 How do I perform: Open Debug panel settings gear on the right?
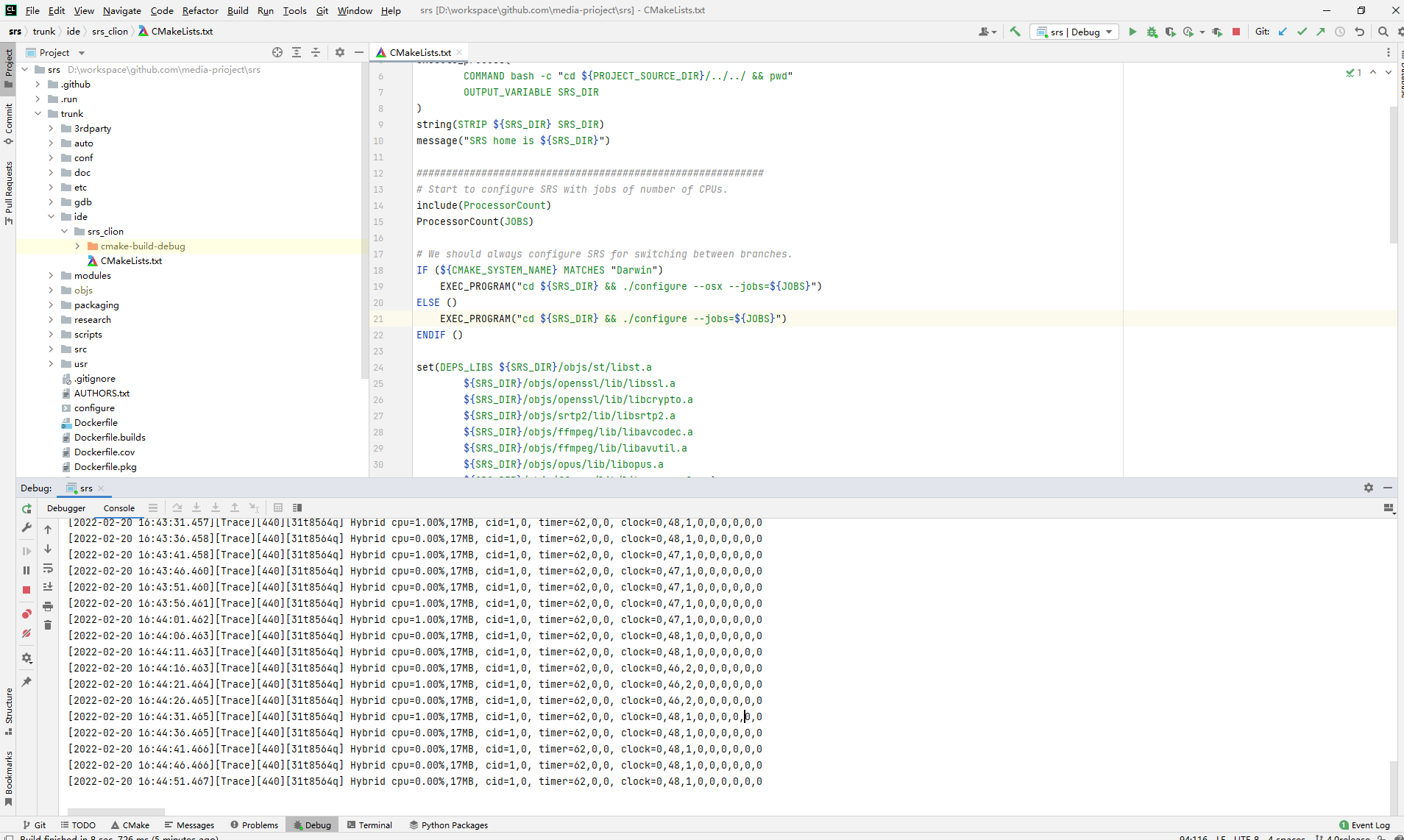1369,488
